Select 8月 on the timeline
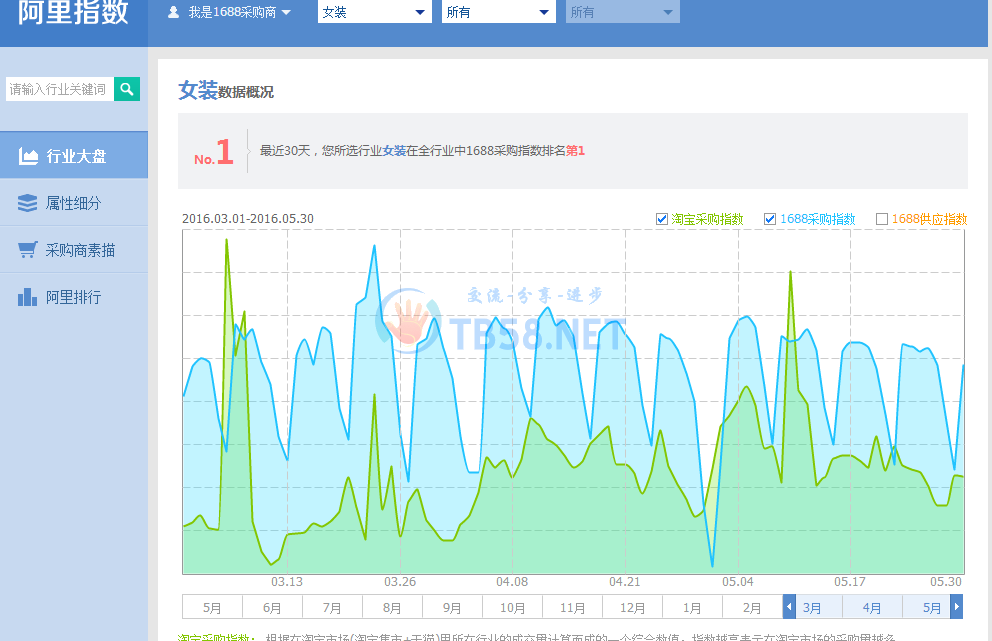 (x=392, y=607)
